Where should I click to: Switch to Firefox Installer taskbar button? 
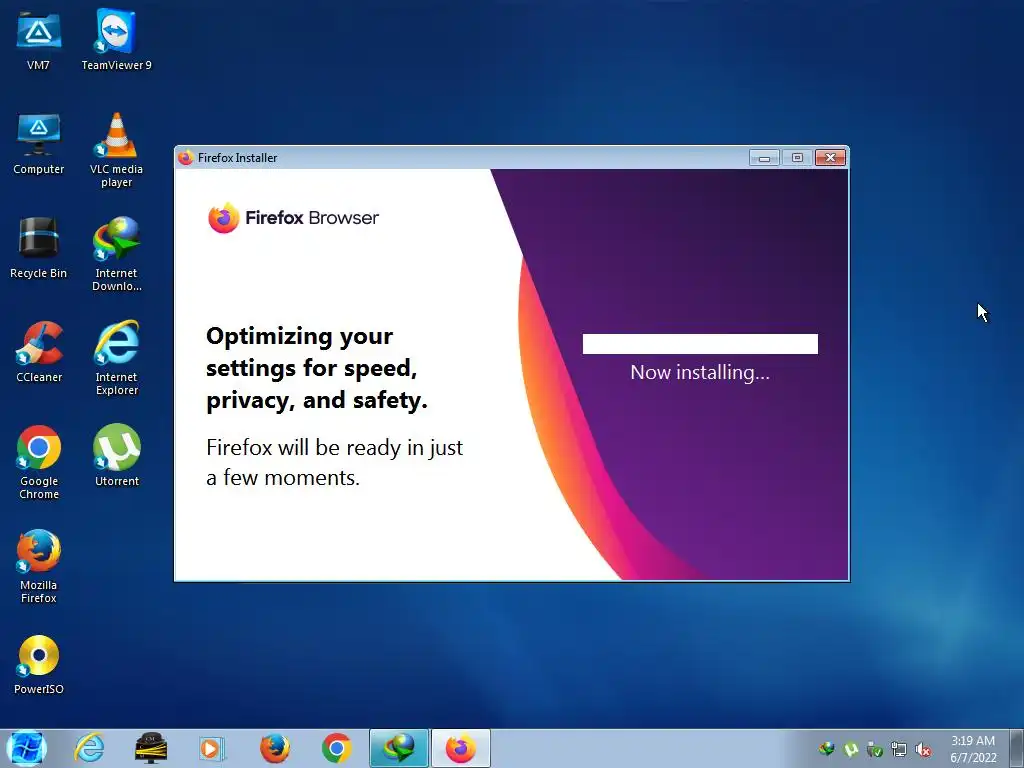(x=461, y=748)
